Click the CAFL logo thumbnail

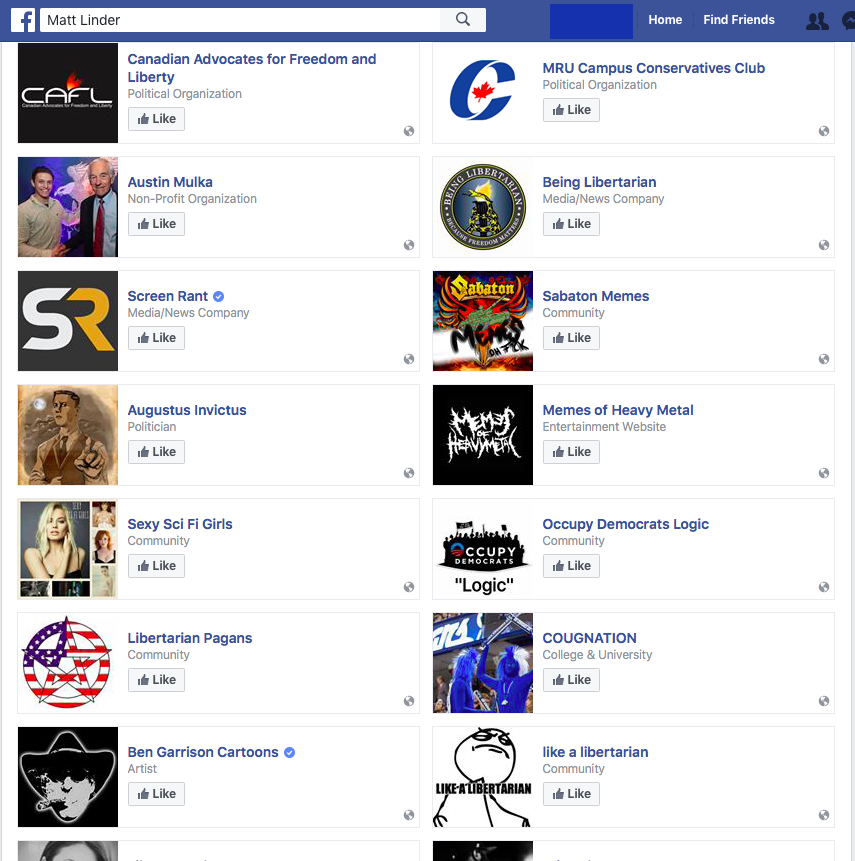[68, 93]
